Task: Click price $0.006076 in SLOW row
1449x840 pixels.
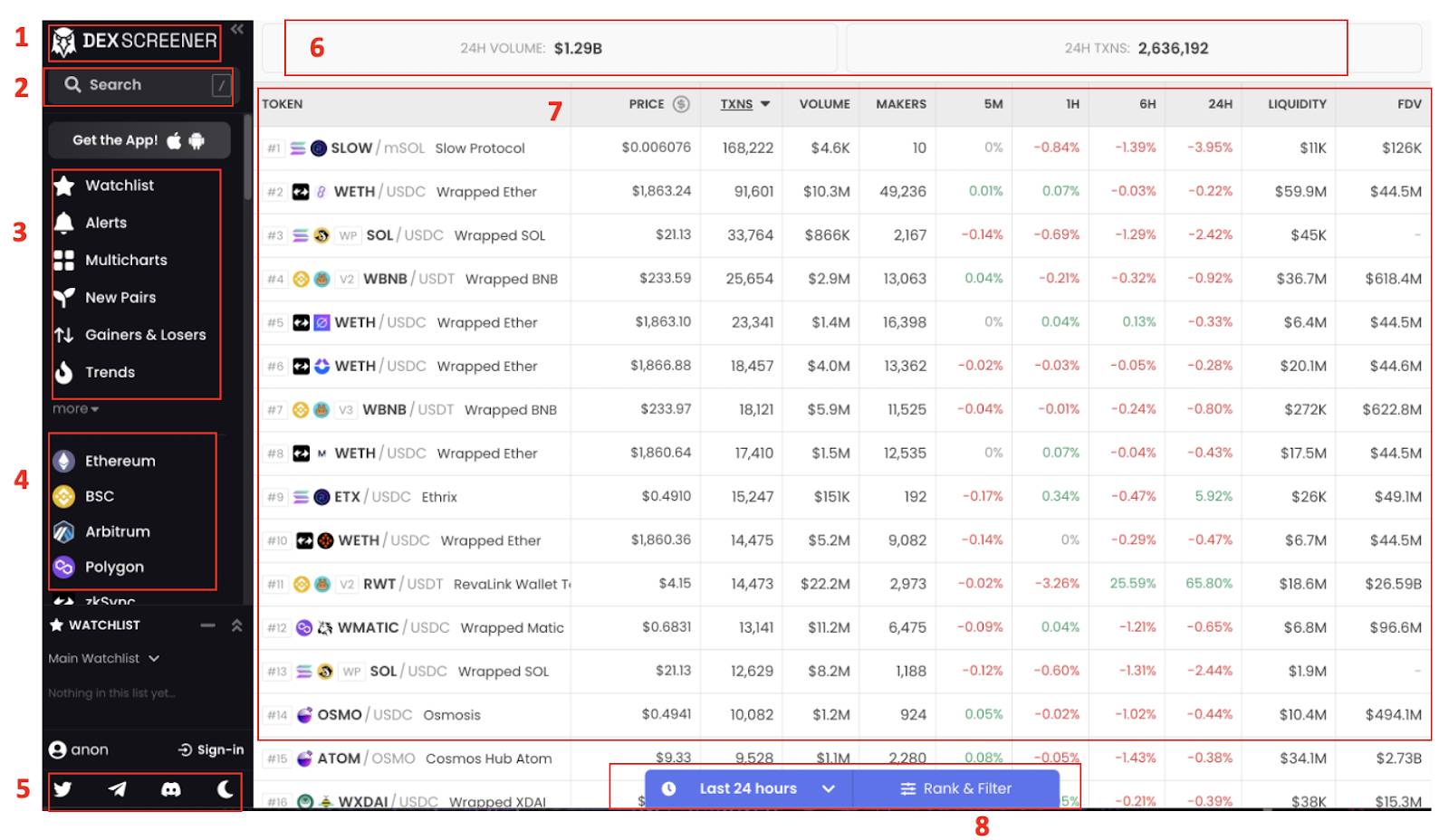Action: 656,147
